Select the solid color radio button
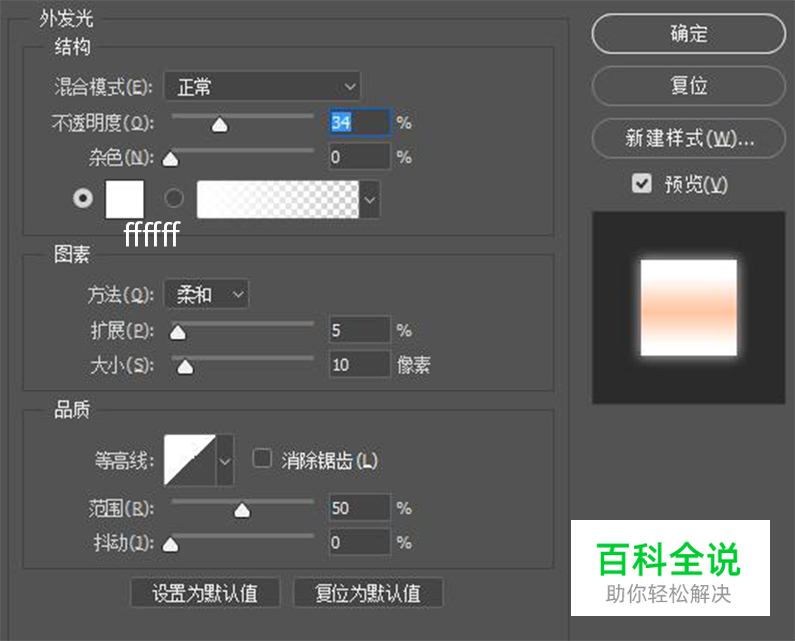Screen dimensions: 795x641 pos(83,199)
